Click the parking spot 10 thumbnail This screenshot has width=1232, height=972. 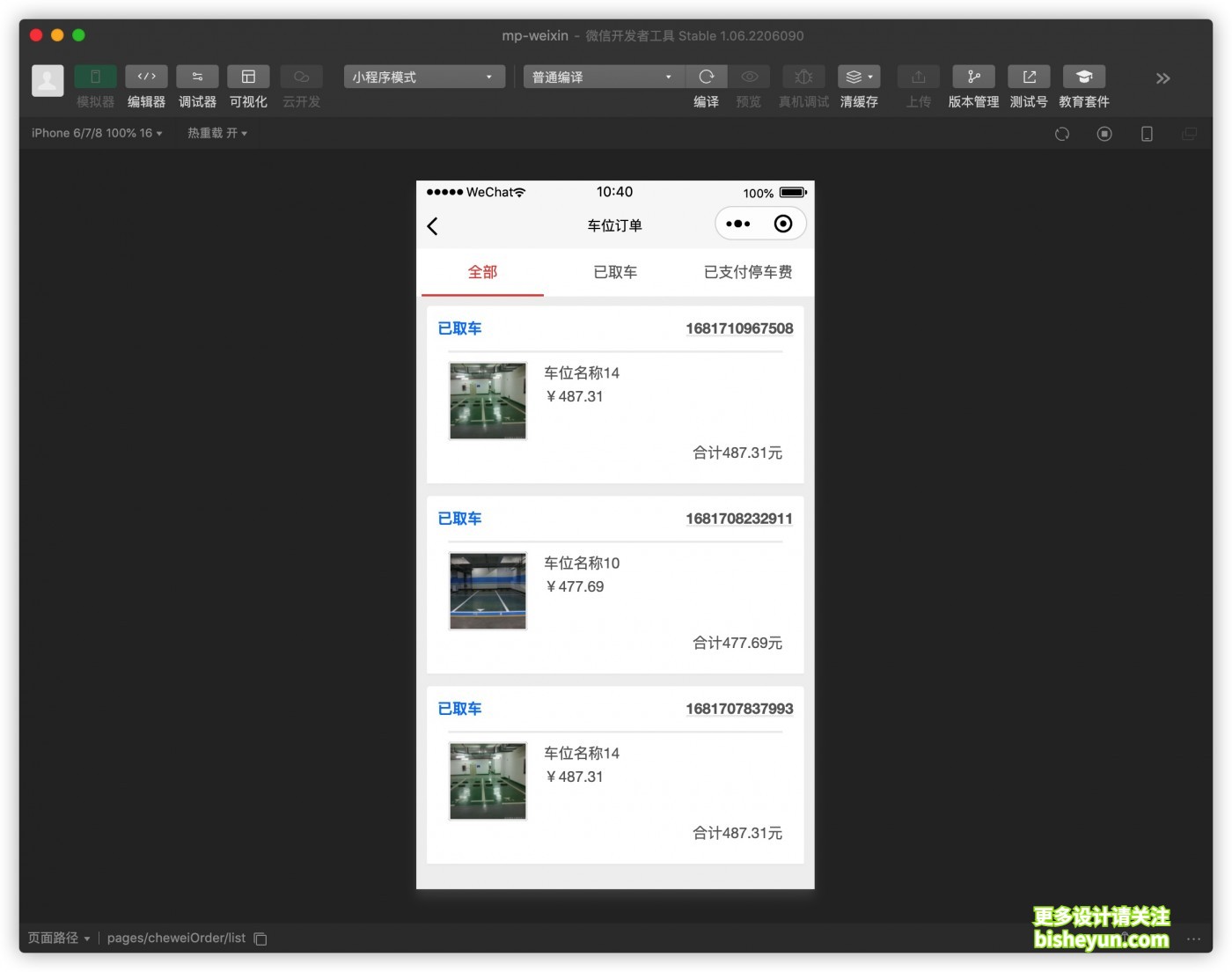[488, 591]
